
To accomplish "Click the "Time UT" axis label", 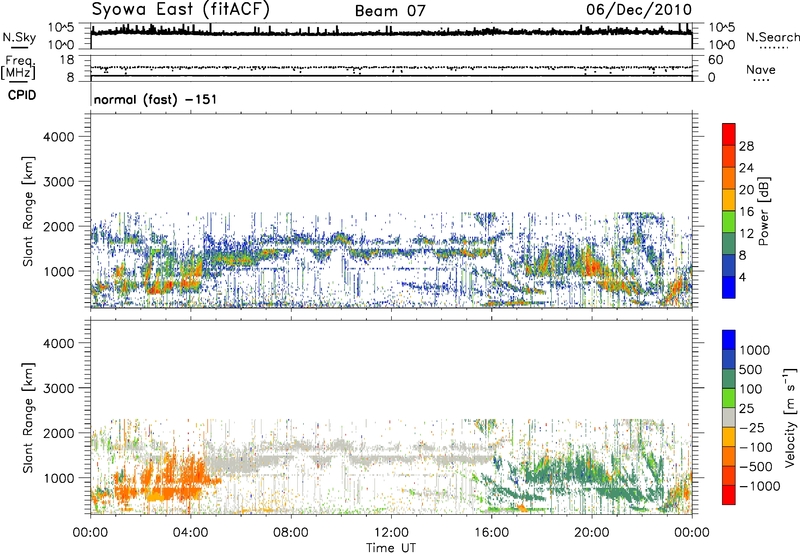I will click(x=391, y=548).
